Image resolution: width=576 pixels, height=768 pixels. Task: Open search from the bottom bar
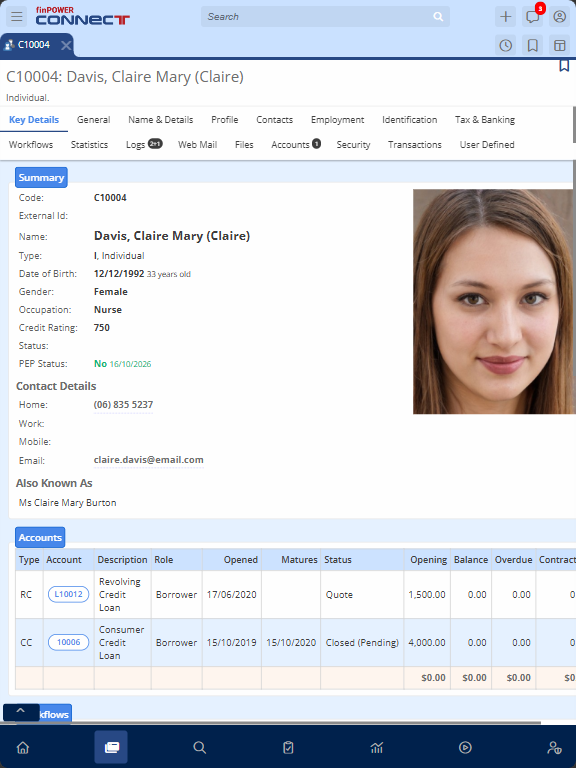[x=199, y=747]
